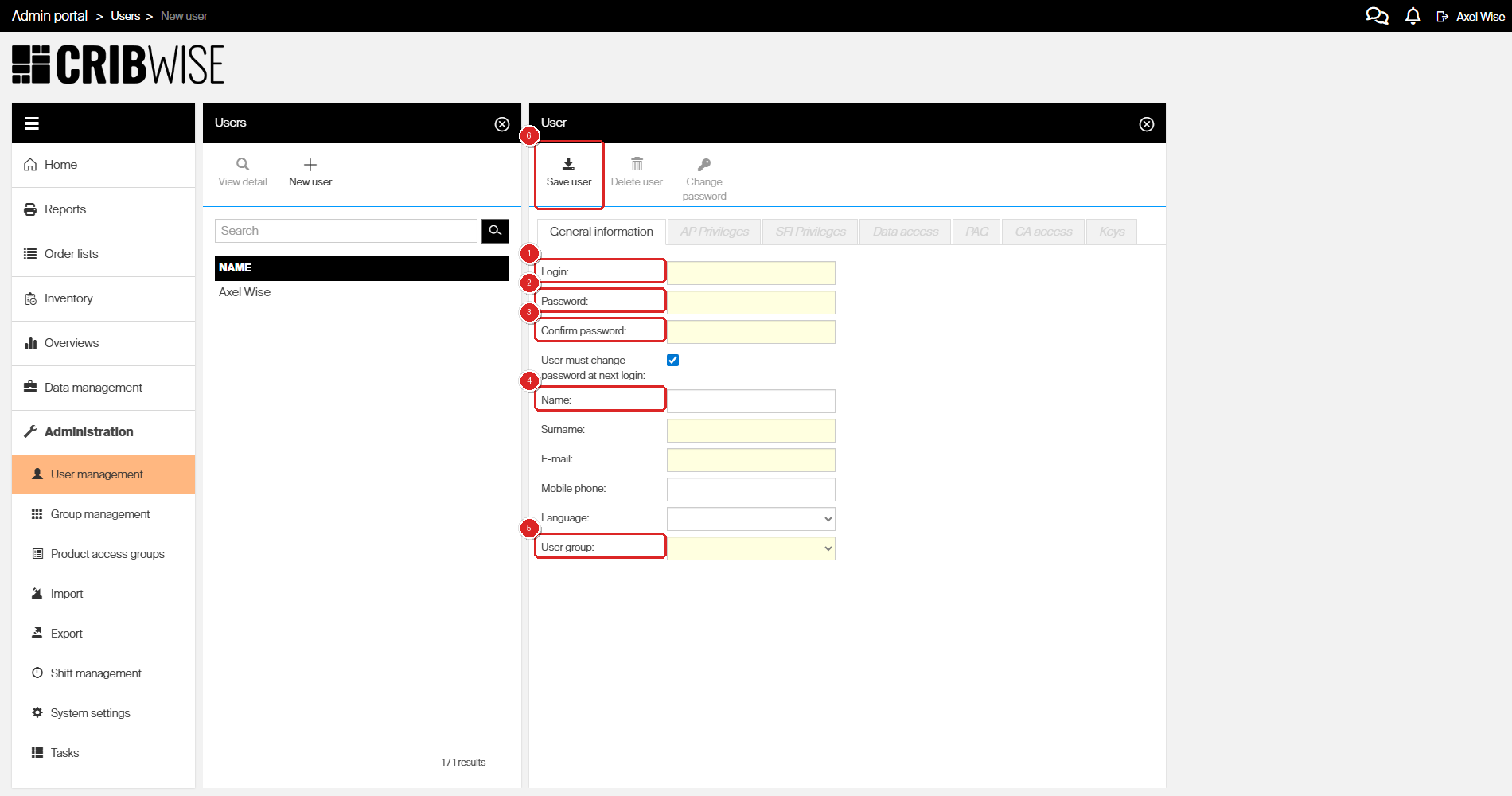Open the User group dropdown
The width and height of the screenshot is (1512, 796).
(x=750, y=548)
